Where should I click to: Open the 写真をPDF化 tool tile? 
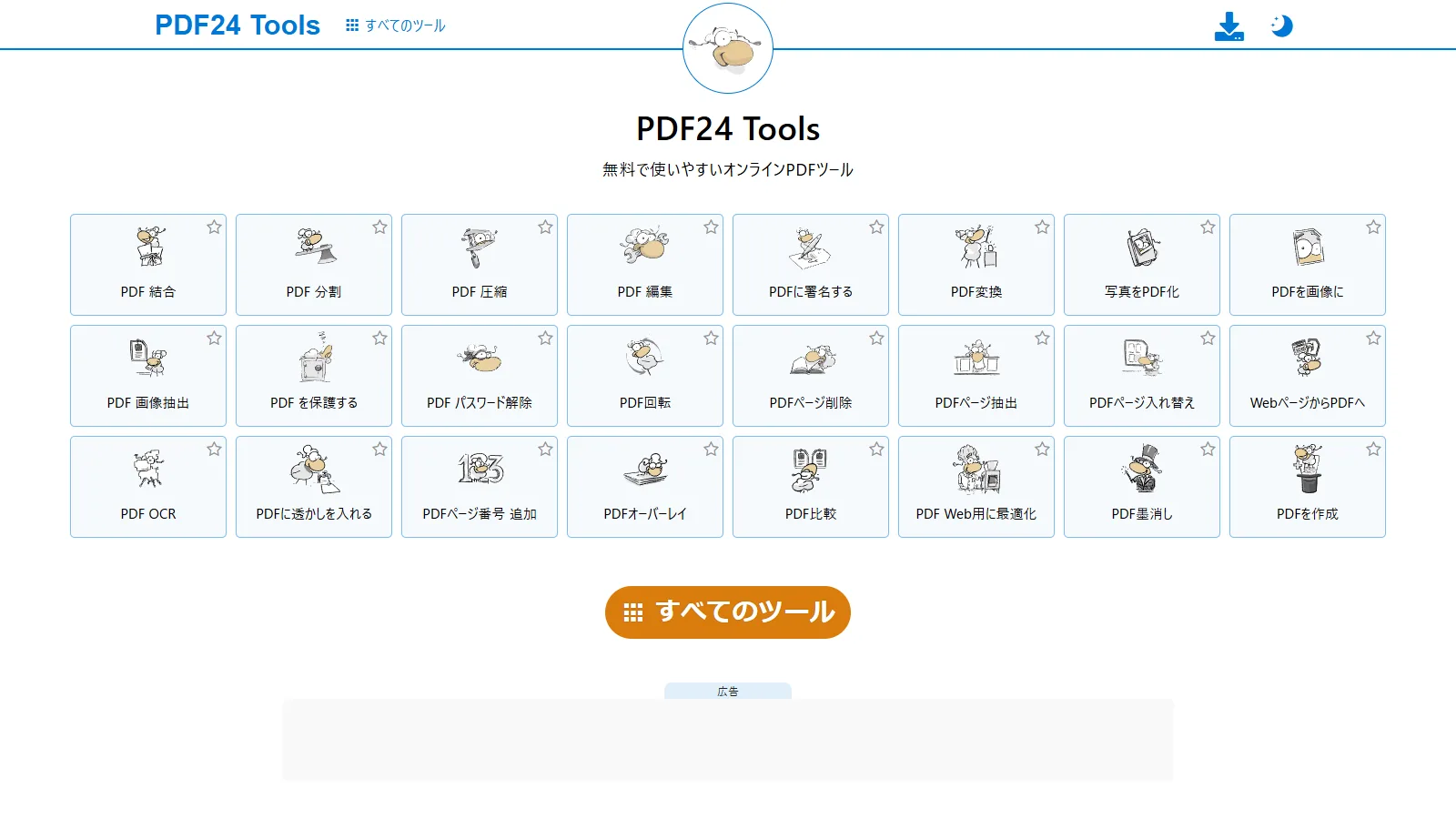(1142, 265)
